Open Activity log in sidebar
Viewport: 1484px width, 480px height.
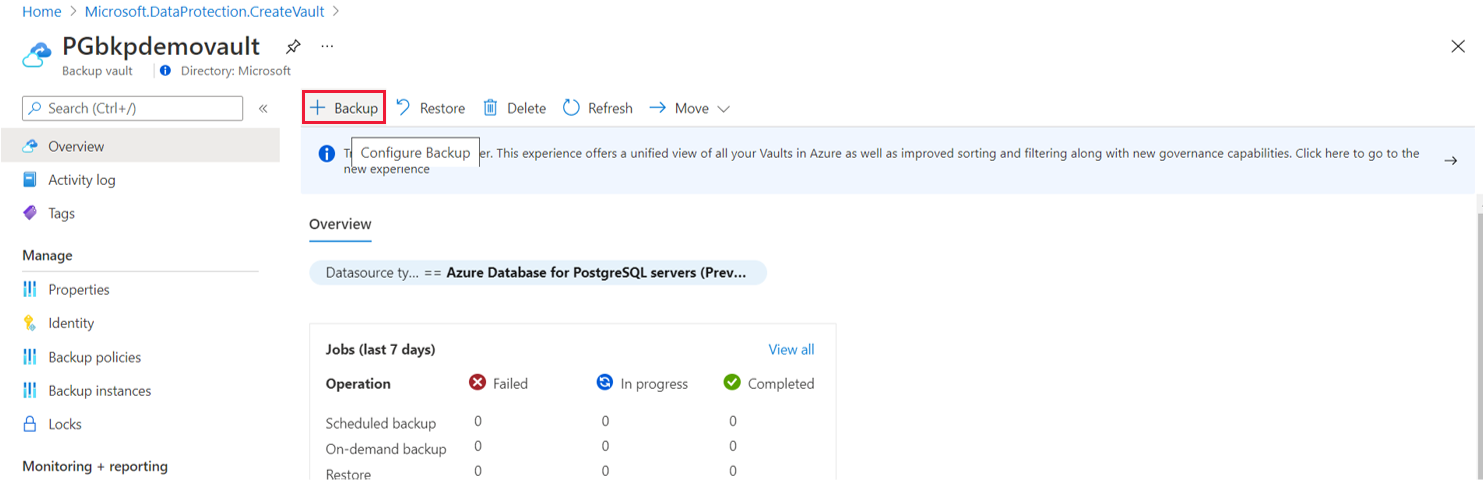coord(82,180)
